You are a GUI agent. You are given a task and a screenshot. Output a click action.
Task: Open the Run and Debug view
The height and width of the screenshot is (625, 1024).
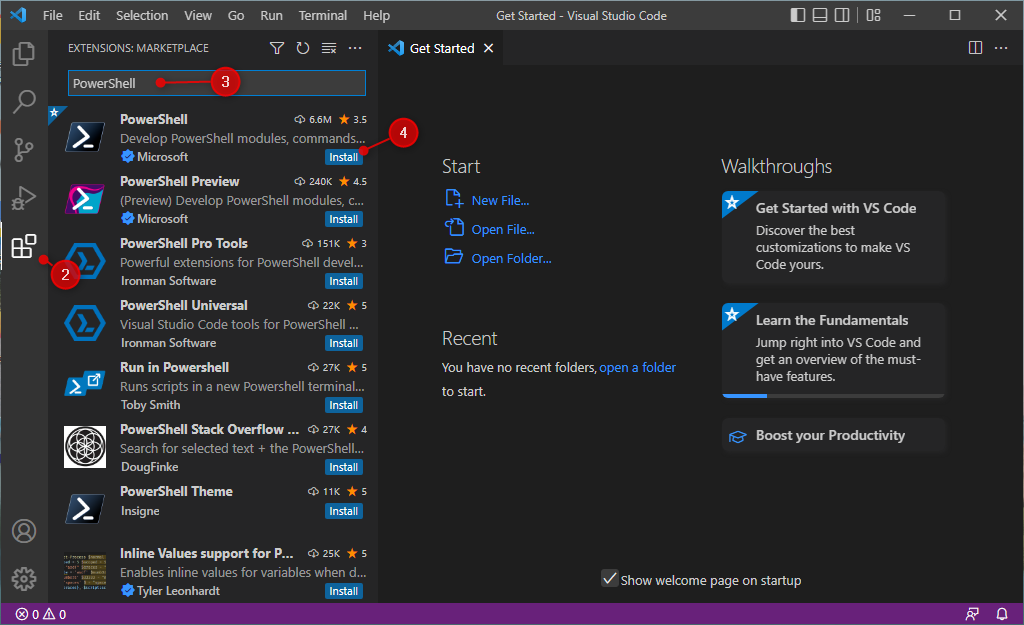pyautogui.click(x=24, y=198)
